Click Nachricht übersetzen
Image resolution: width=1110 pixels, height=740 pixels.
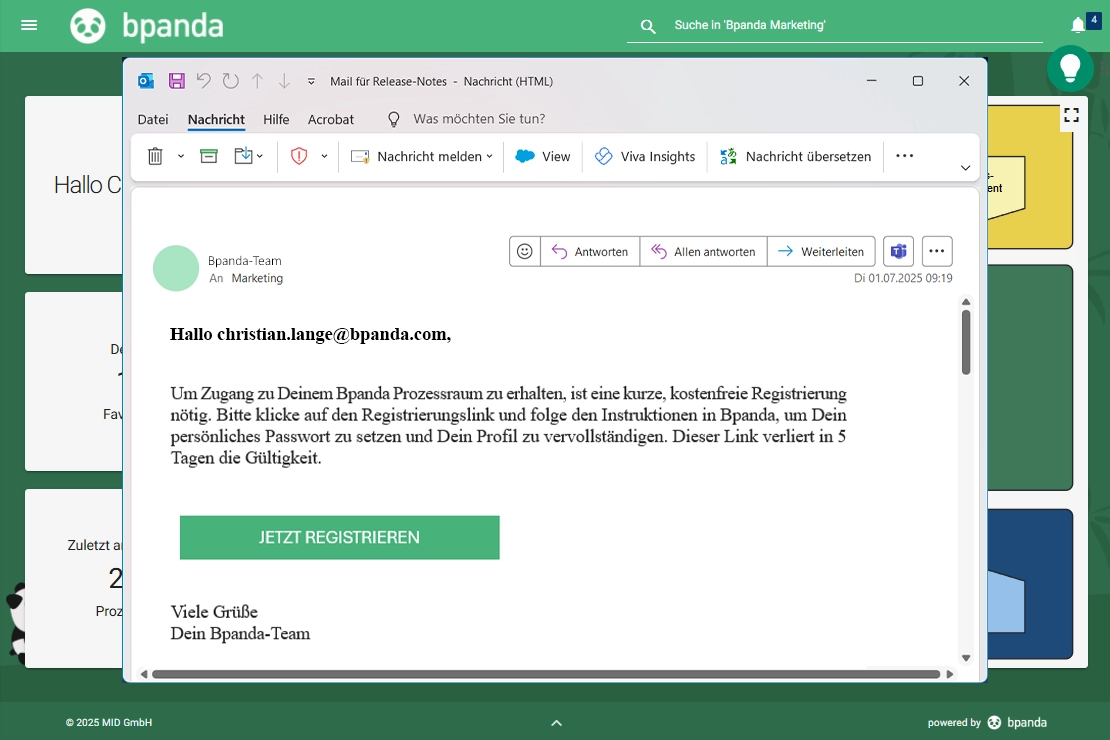(x=796, y=156)
